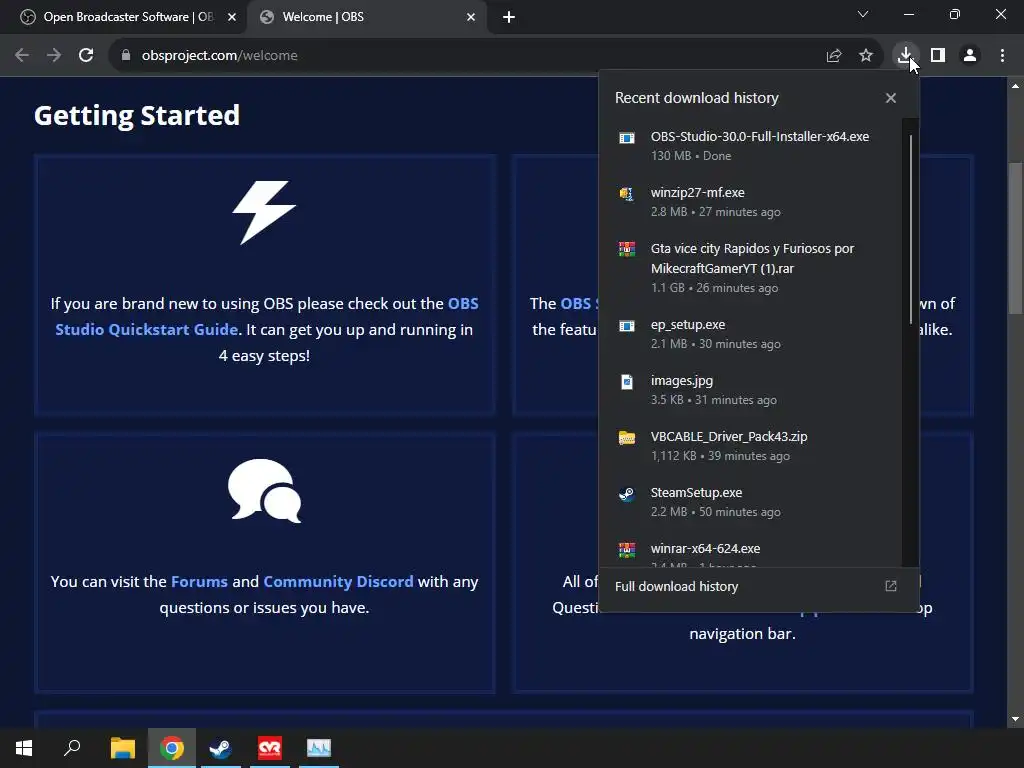The width and height of the screenshot is (1024, 768).
Task: Open the Chrome downloads toolbar icon
Action: pyautogui.click(x=905, y=55)
